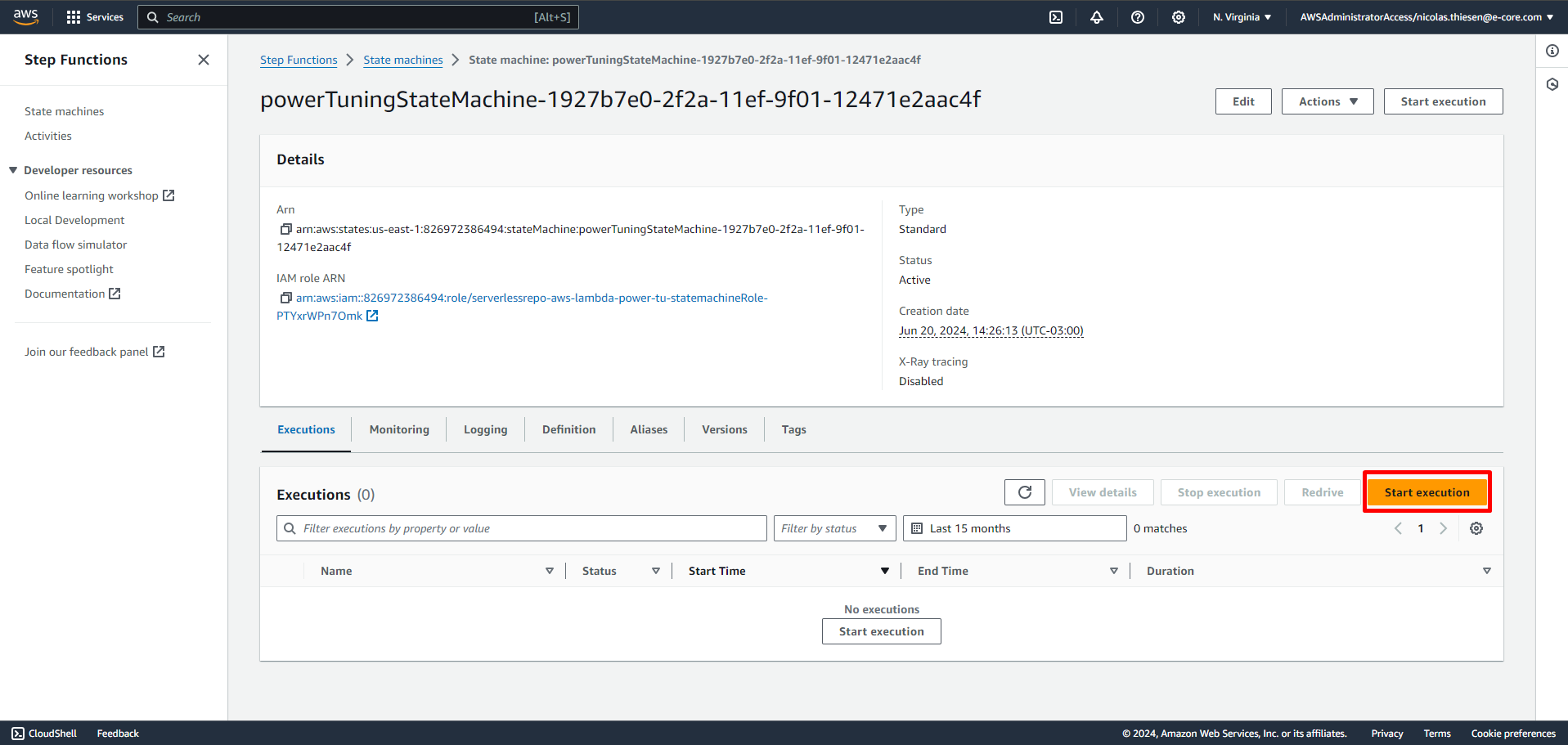Sort by End Time column arrow

(1114, 571)
